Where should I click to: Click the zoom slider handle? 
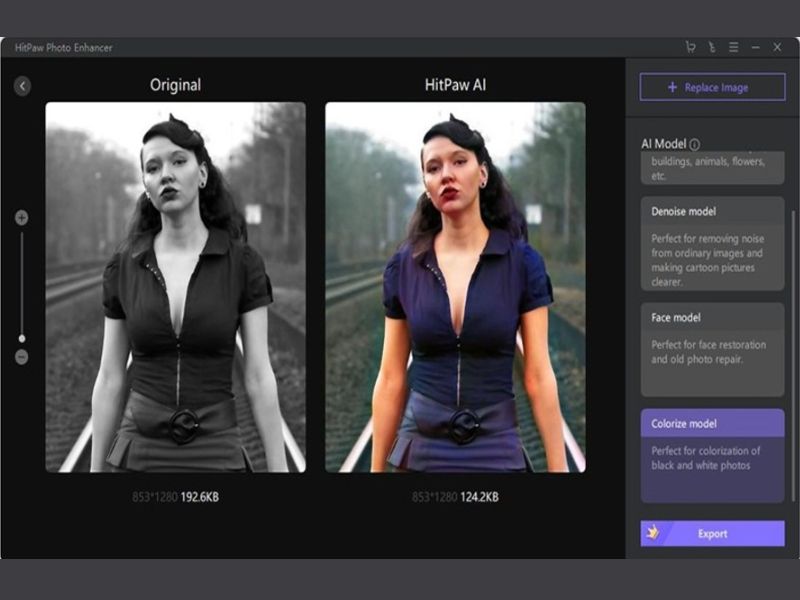pos(22,338)
